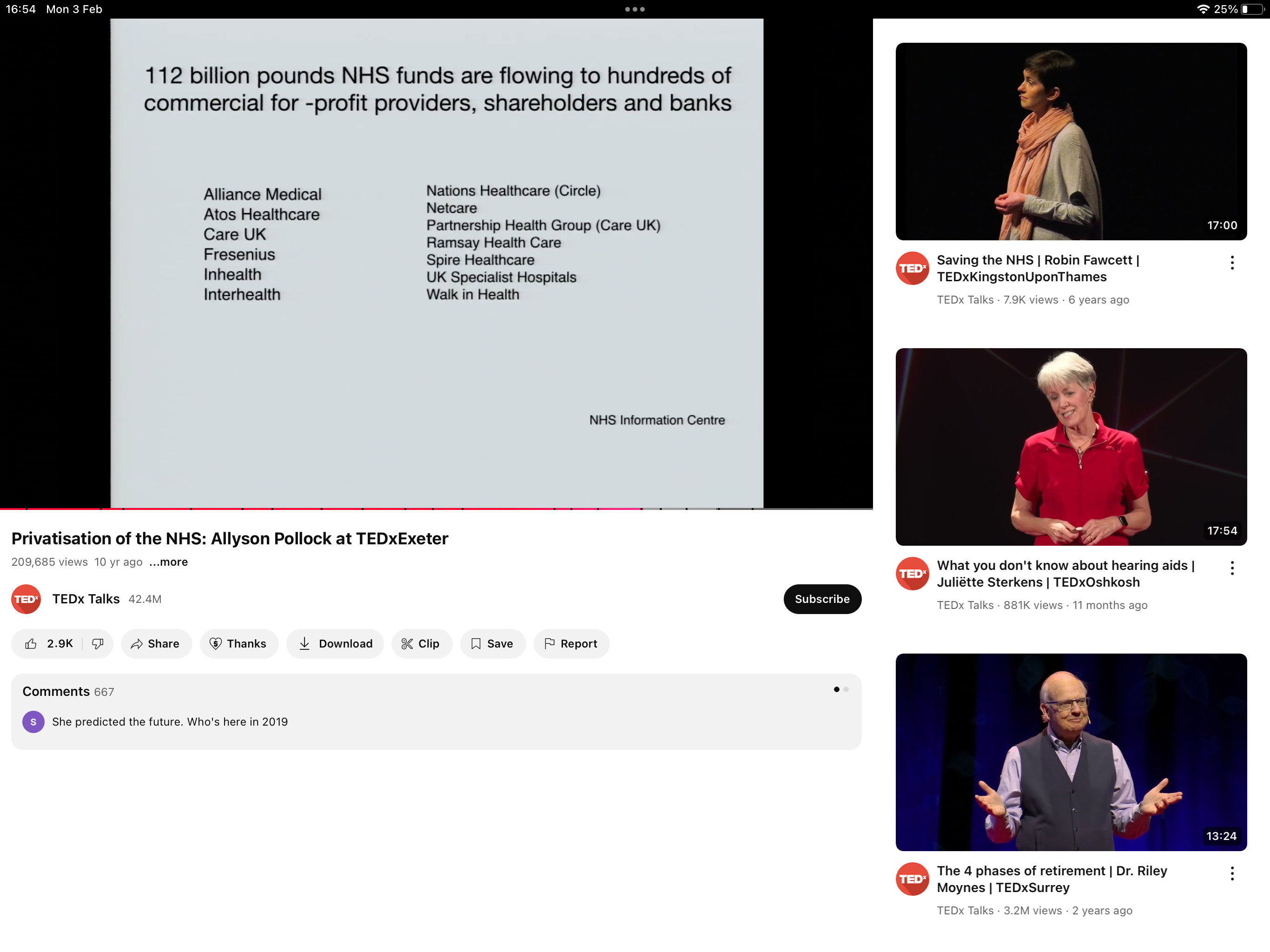
Task: Open 'The 4 phases of retirement' title
Action: click(1052, 879)
